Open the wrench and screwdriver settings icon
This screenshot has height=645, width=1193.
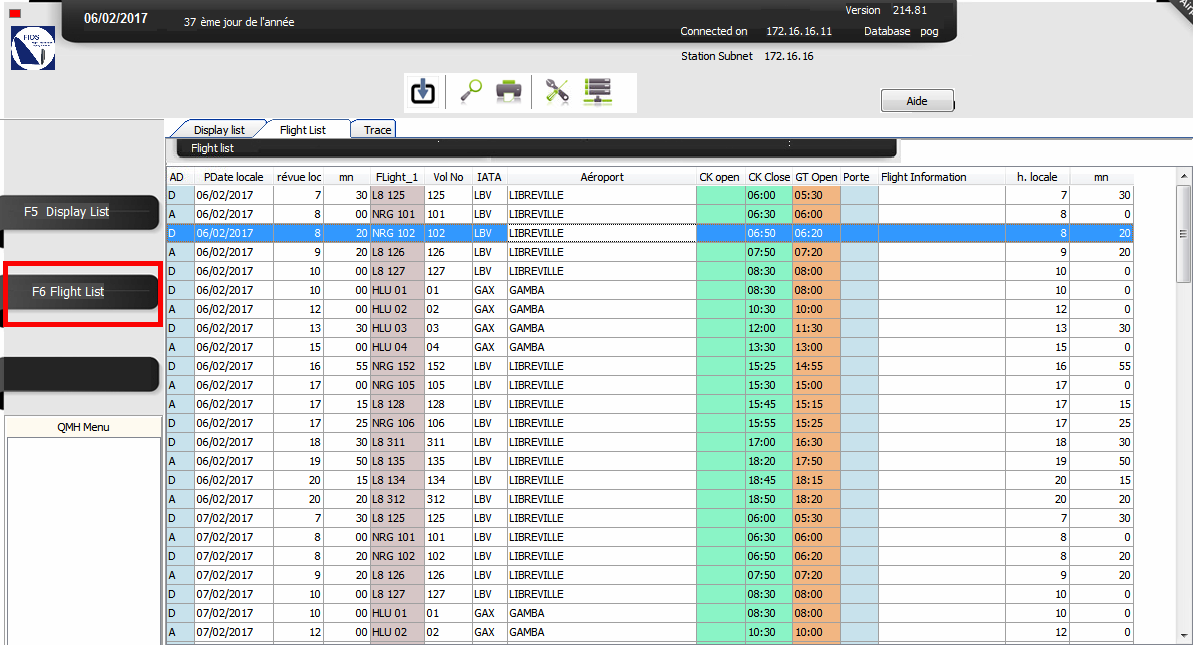(556, 91)
